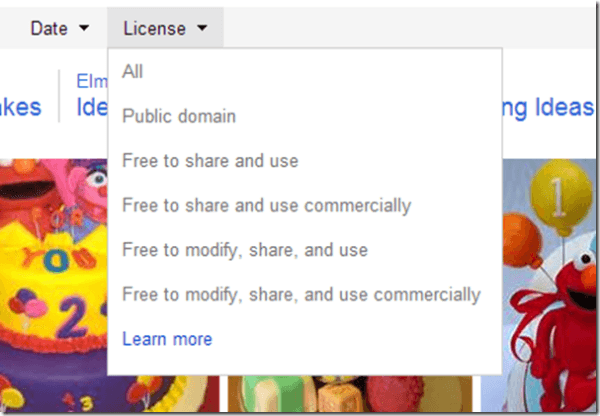The width and height of the screenshot is (600, 416).
Task: Click the yellow number 1 balloon picture
Action: (x=557, y=202)
